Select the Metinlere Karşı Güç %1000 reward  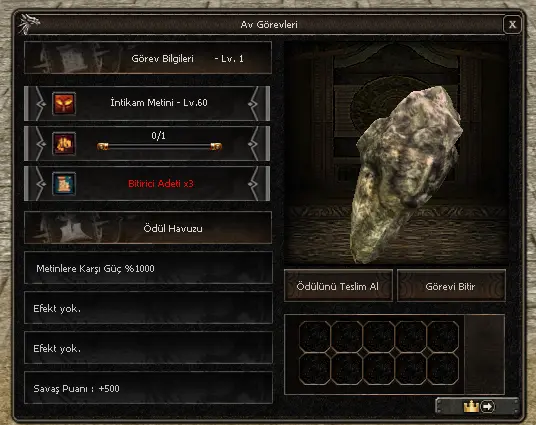148,268
